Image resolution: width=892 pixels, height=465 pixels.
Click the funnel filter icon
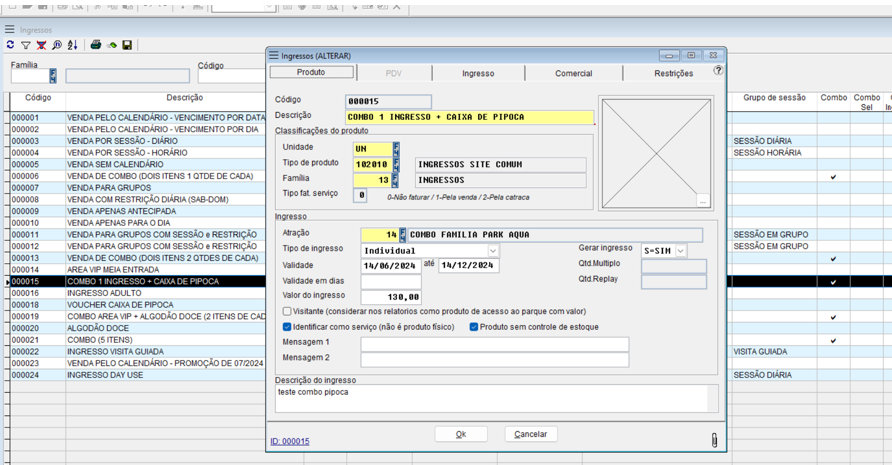point(25,45)
